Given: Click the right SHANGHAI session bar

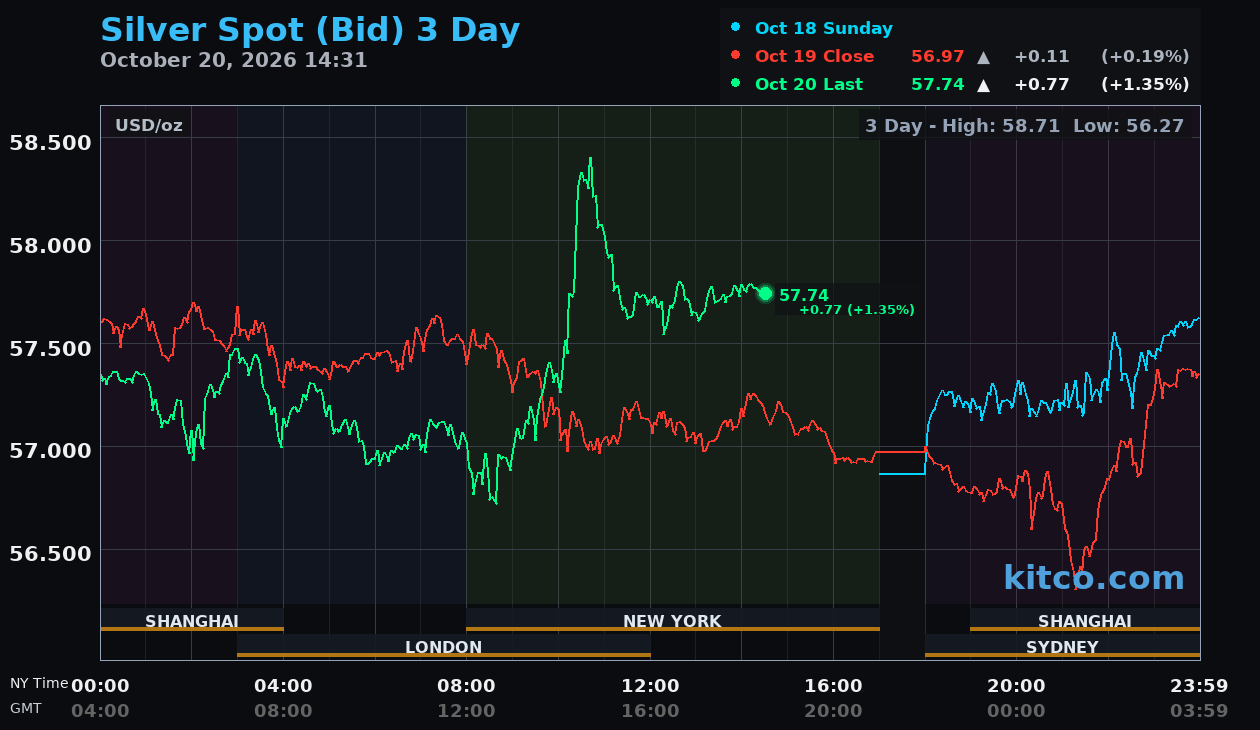Looking at the screenshot, I should coord(1085,620).
